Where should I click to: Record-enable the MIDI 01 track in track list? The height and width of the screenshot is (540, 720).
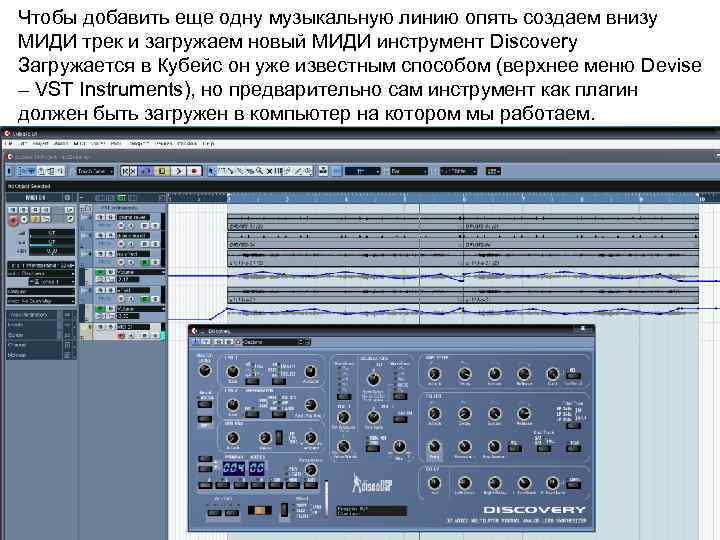coord(121,336)
